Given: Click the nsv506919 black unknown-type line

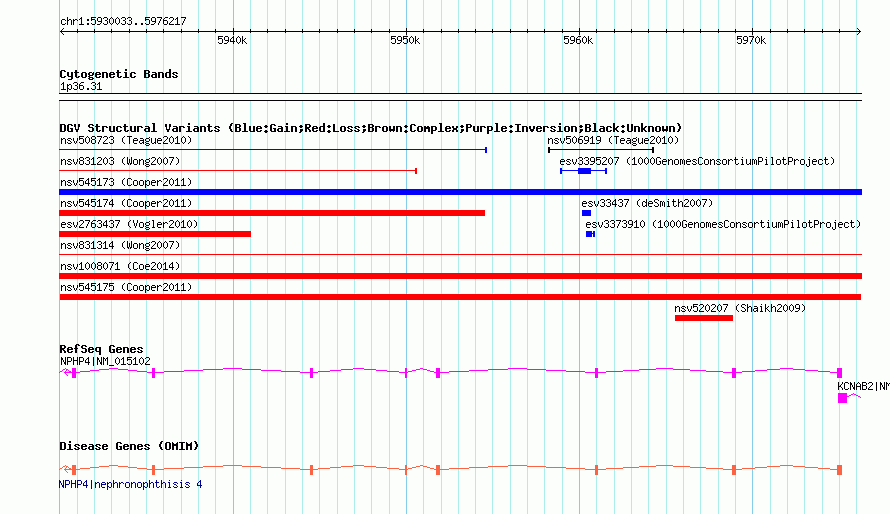Looking at the screenshot, I should (x=601, y=150).
